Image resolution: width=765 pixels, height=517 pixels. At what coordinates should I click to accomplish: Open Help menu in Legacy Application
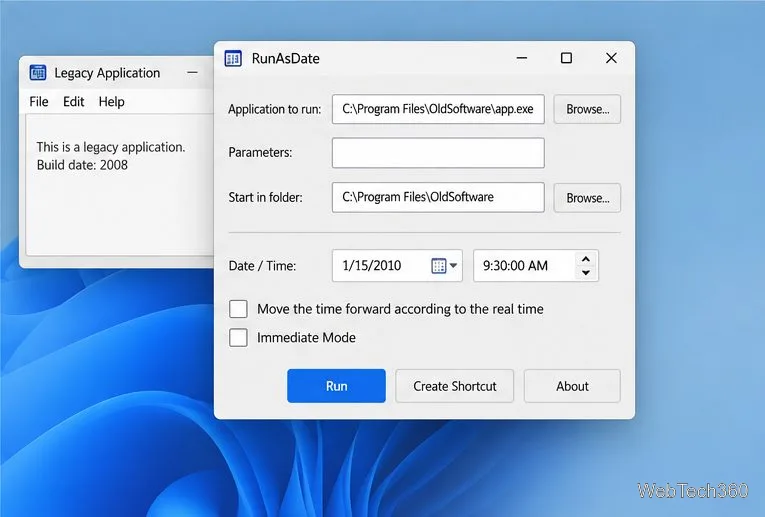[x=112, y=101]
